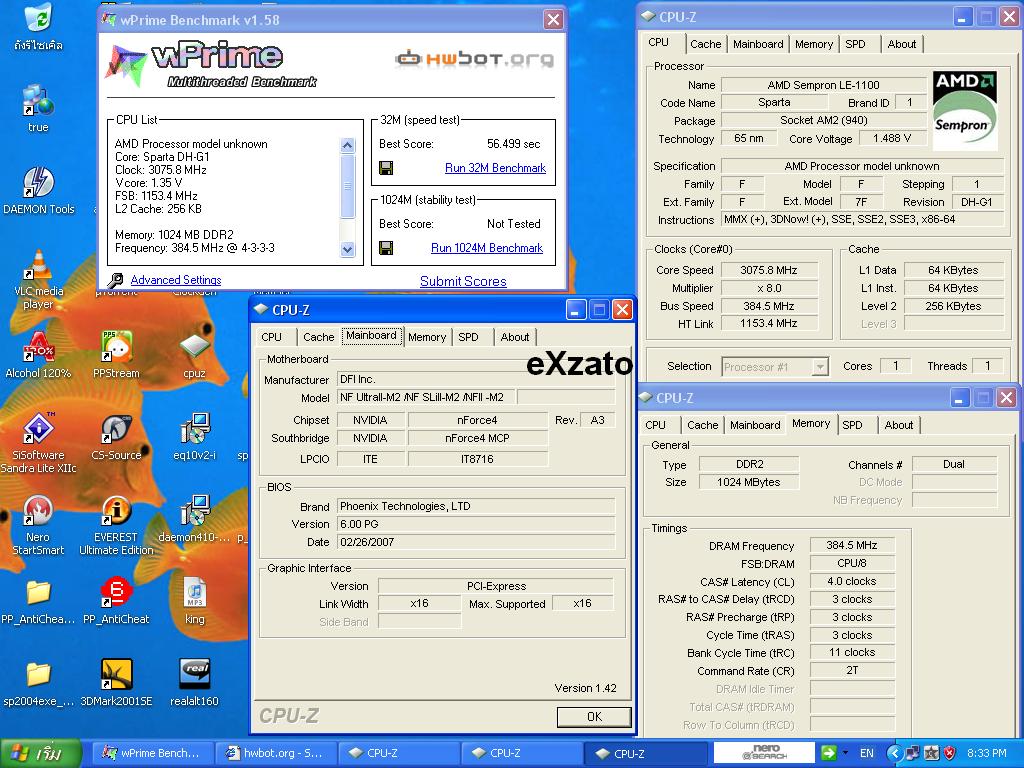
Task: Open SPD tab in top-right CPU-Z window
Action: [x=855, y=44]
